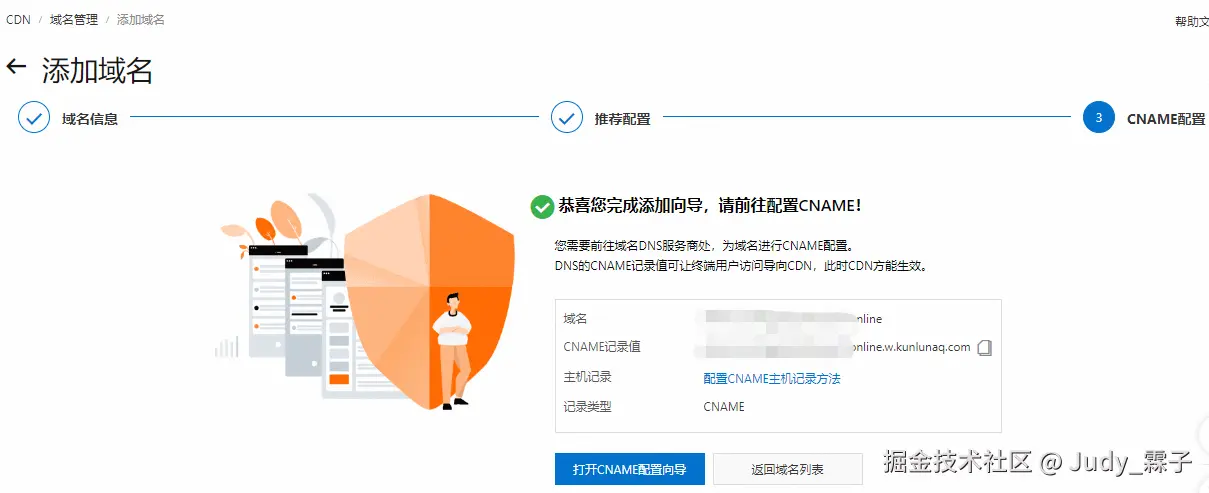Screen dimensions: 1209x493
Task: Open the 帮助文 help link
Action: click(1192, 21)
